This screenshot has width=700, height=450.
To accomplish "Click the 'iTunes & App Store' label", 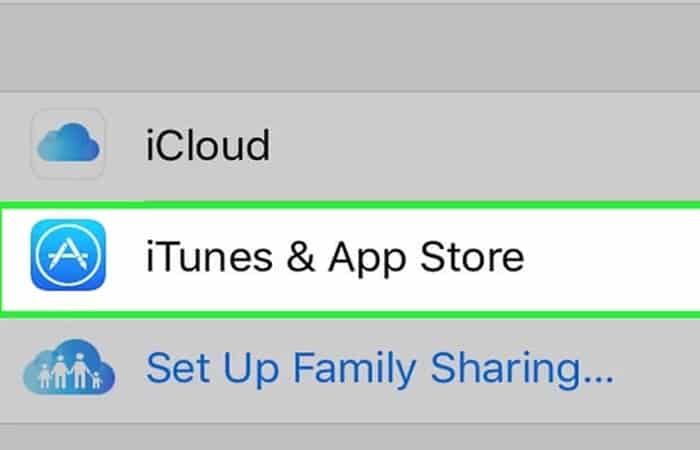I will [x=335, y=256].
